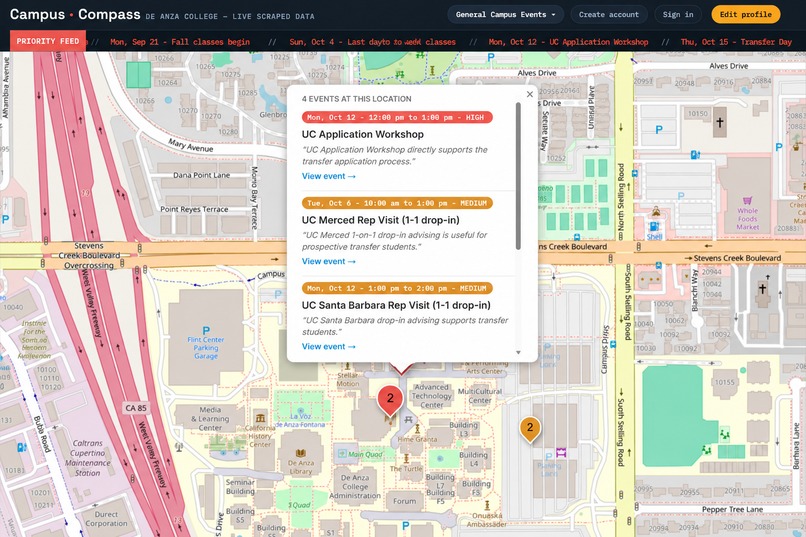Click the Campus Compass logo title
The width and height of the screenshot is (806, 537).
[x=75, y=14]
